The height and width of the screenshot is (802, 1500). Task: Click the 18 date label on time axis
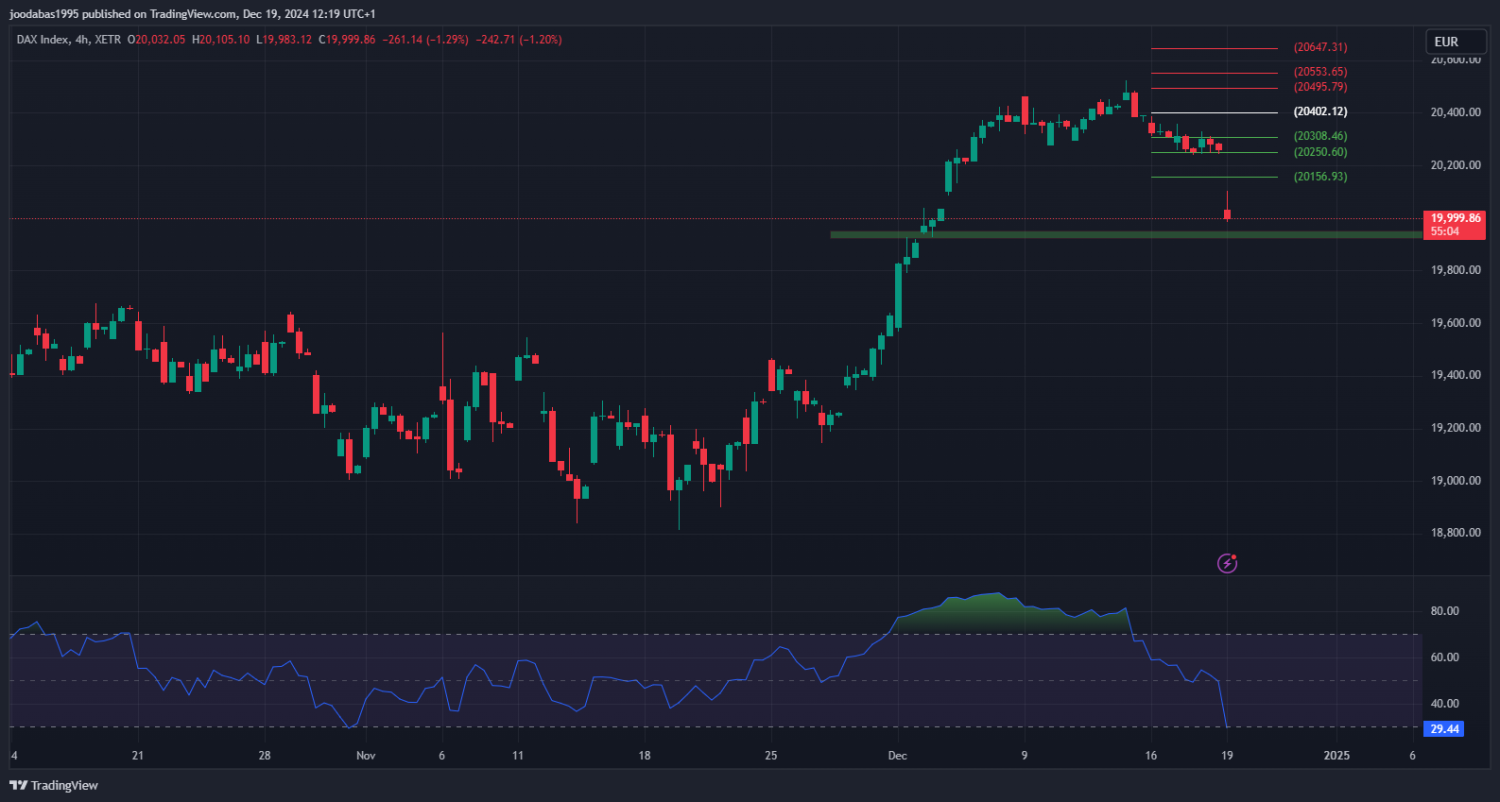(644, 756)
